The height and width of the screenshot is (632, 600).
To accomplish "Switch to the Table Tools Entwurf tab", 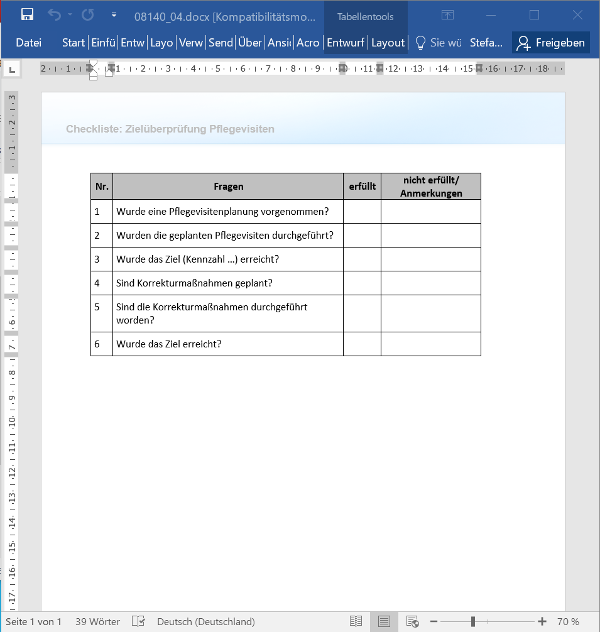I will point(345,43).
